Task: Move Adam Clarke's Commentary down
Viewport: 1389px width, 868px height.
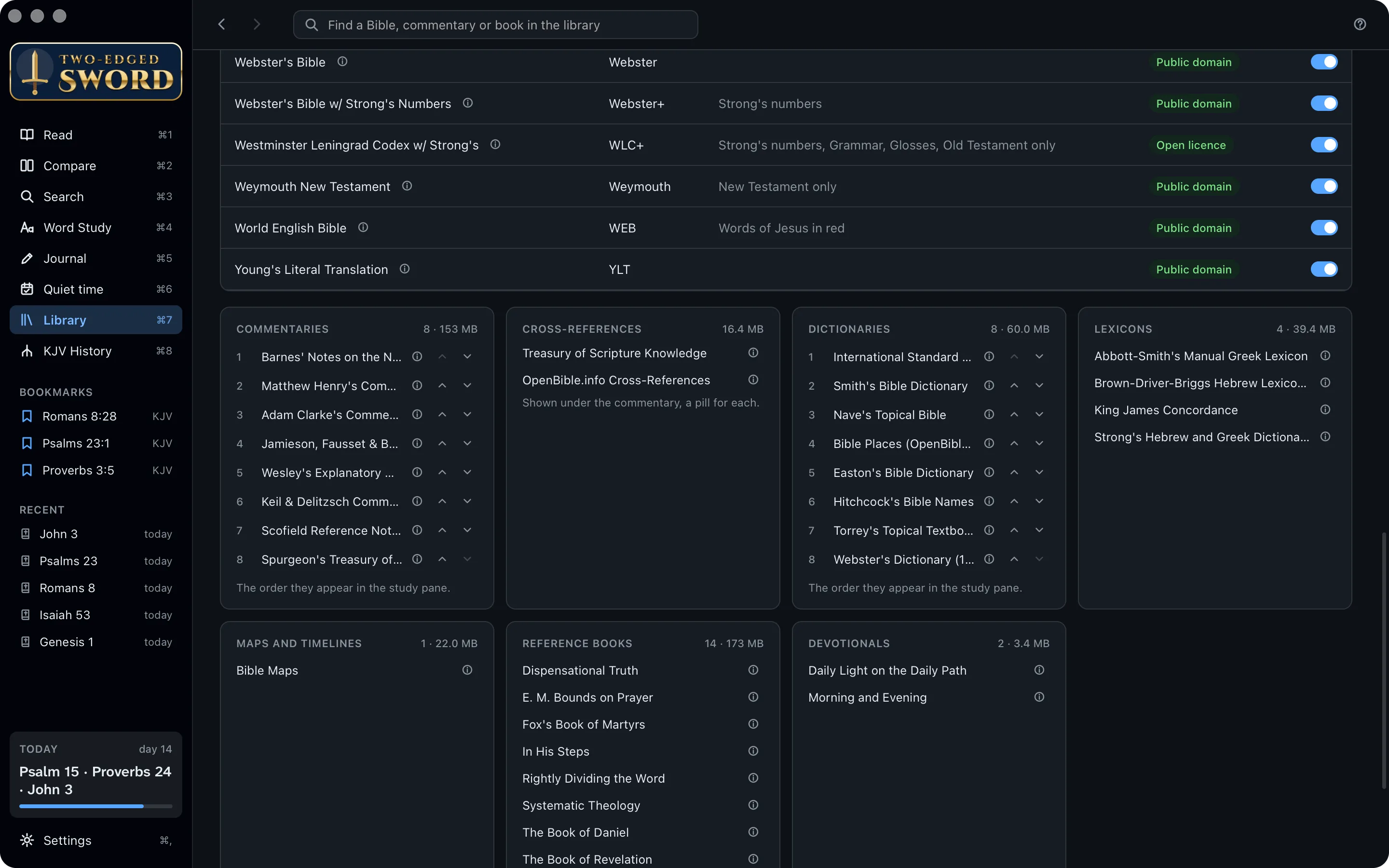Action: coord(467,415)
